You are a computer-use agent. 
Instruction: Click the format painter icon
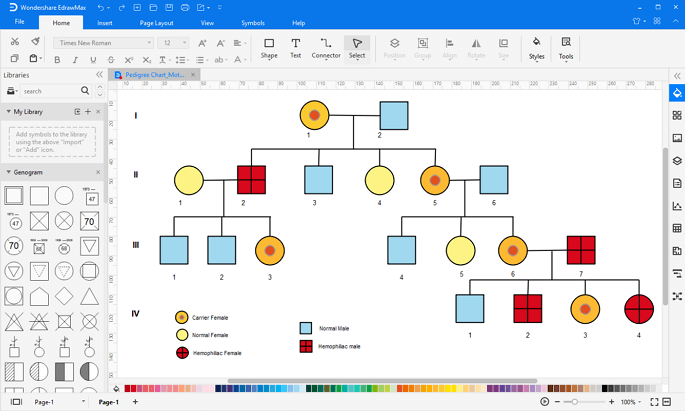(35, 41)
